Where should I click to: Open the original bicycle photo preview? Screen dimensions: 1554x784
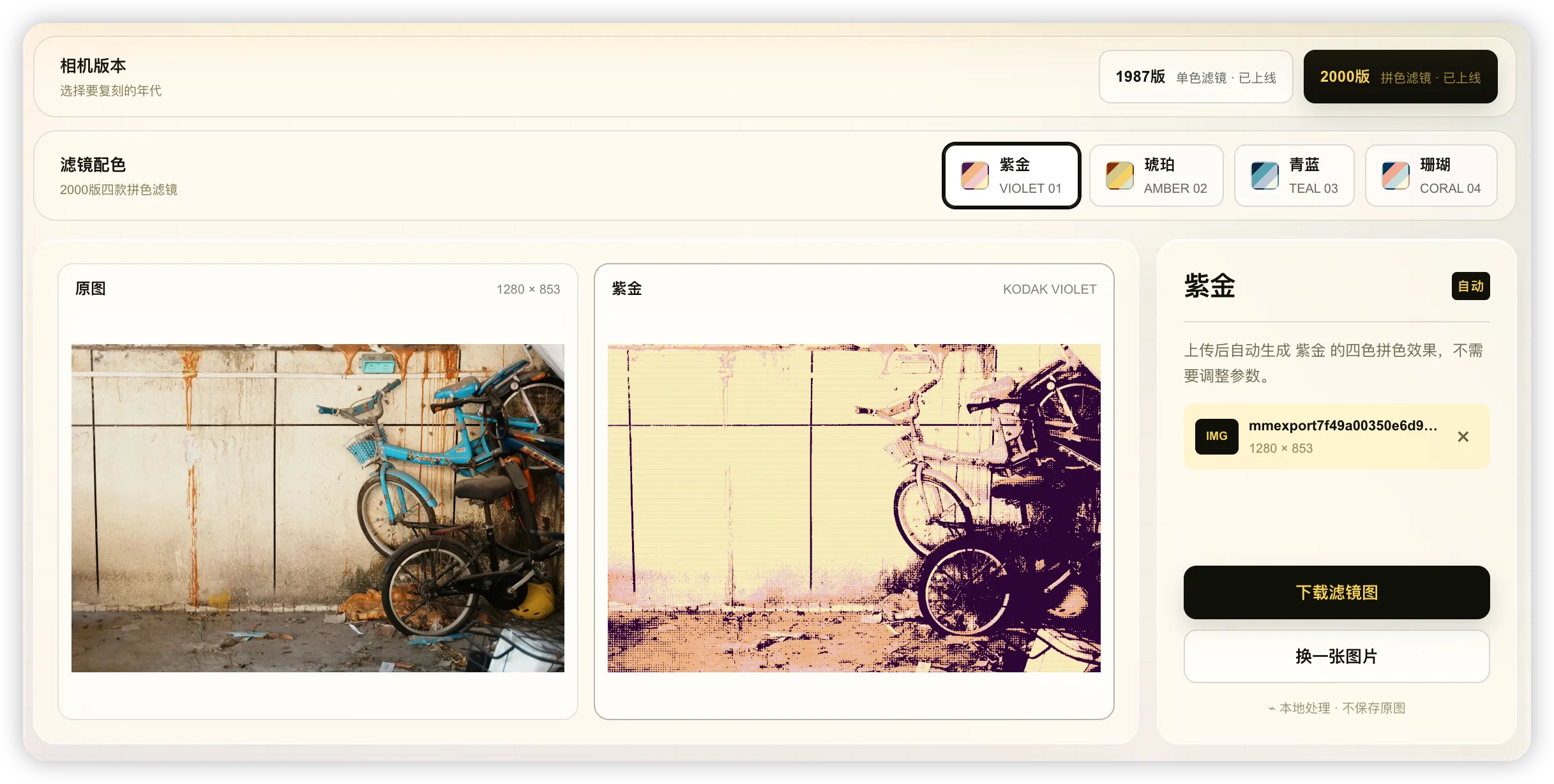click(318, 508)
